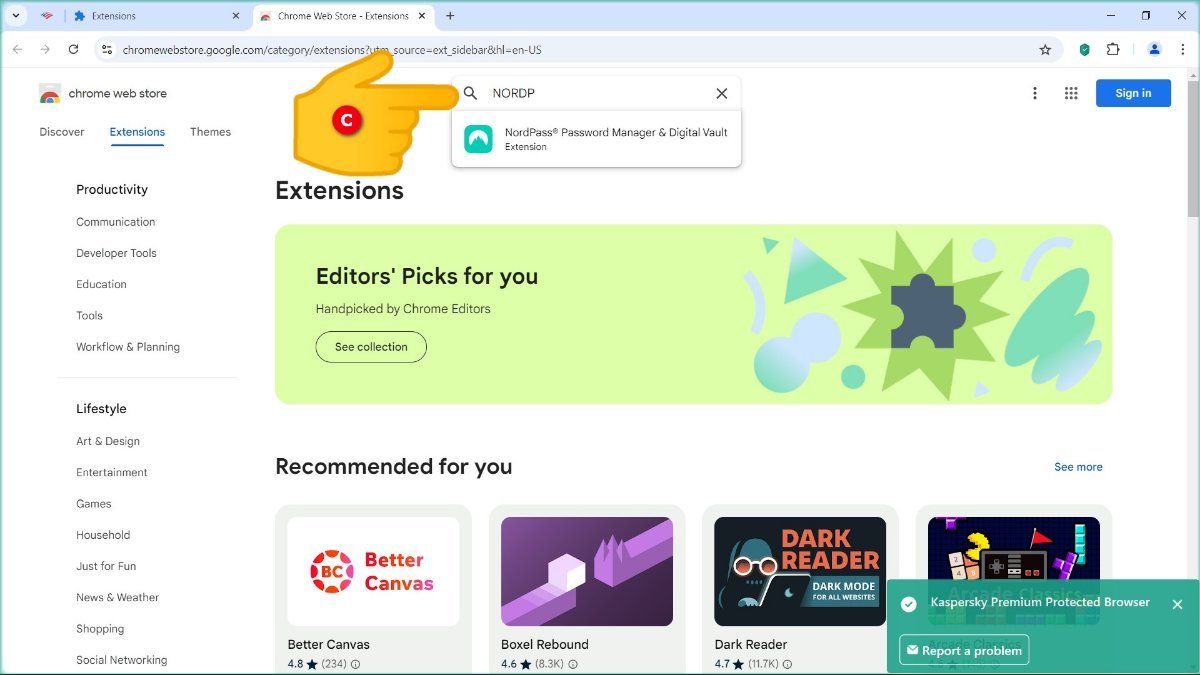Open Chrome's customize and control menu
Screen dimensions: 1200x675
(x=1183, y=49)
